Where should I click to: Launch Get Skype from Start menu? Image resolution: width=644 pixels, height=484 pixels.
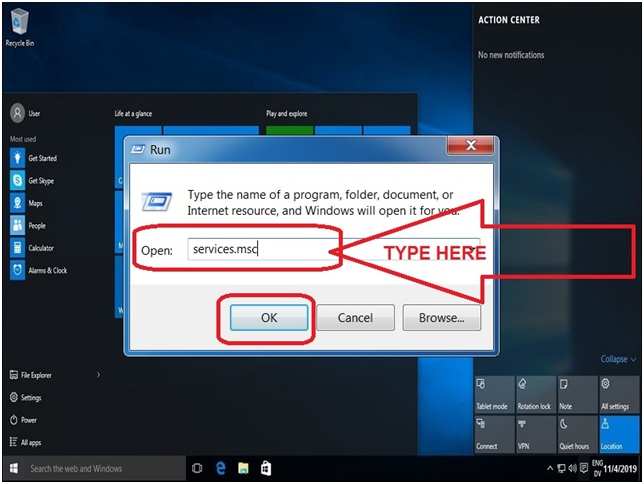tap(32, 180)
